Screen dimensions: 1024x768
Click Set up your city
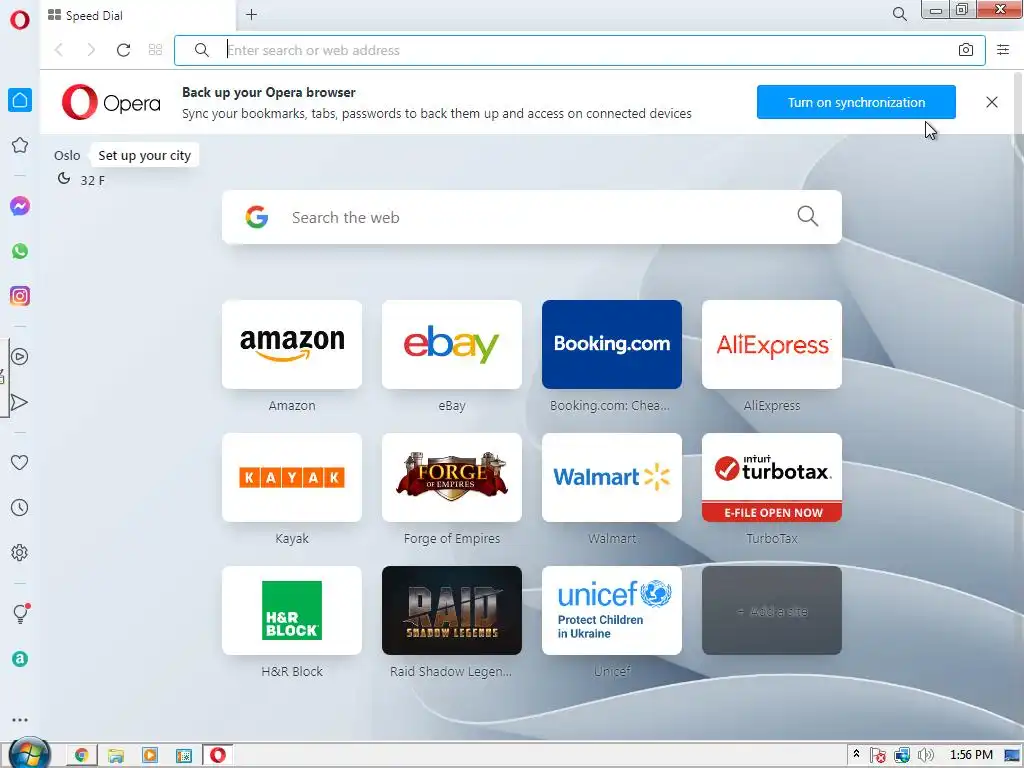tap(144, 155)
